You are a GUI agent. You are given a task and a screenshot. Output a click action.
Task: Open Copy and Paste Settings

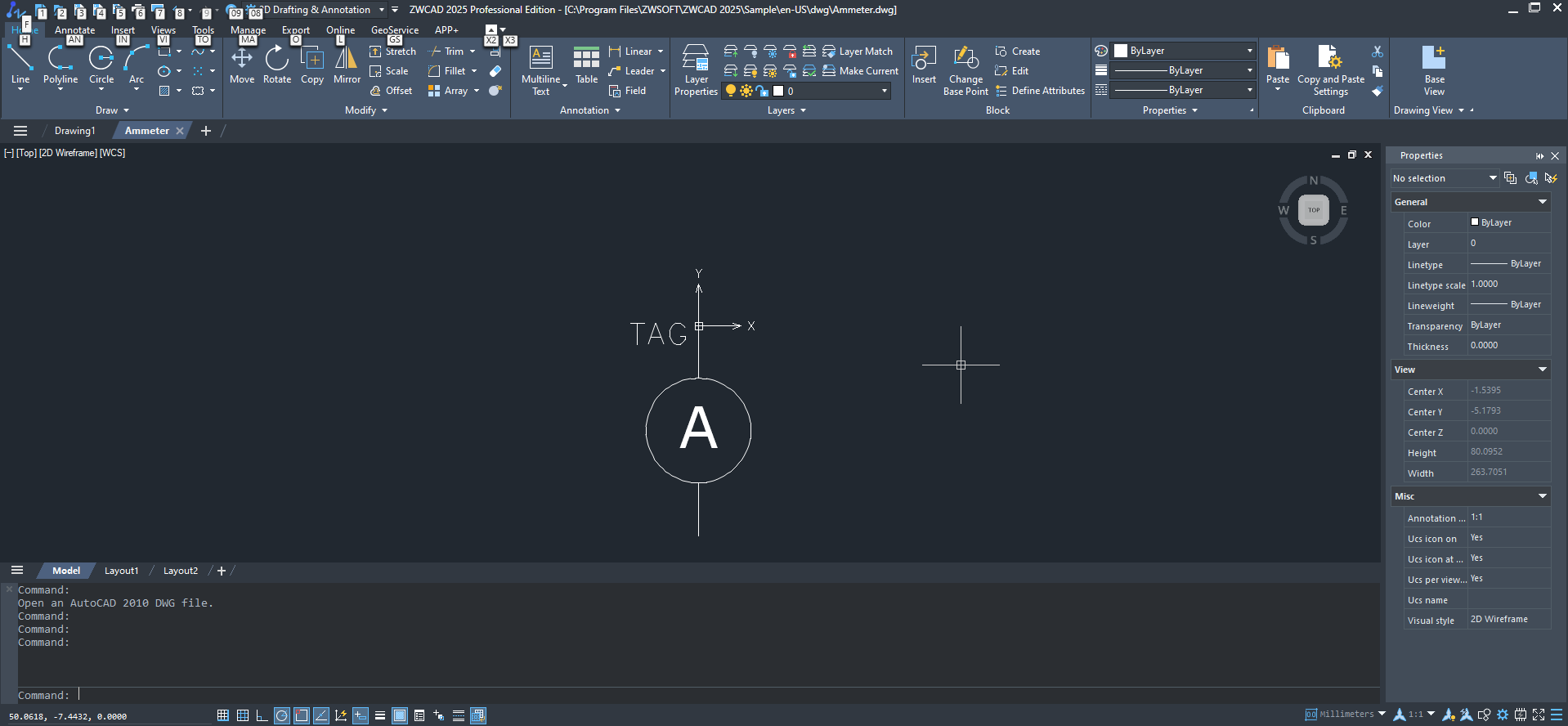click(x=1331, y=71)
